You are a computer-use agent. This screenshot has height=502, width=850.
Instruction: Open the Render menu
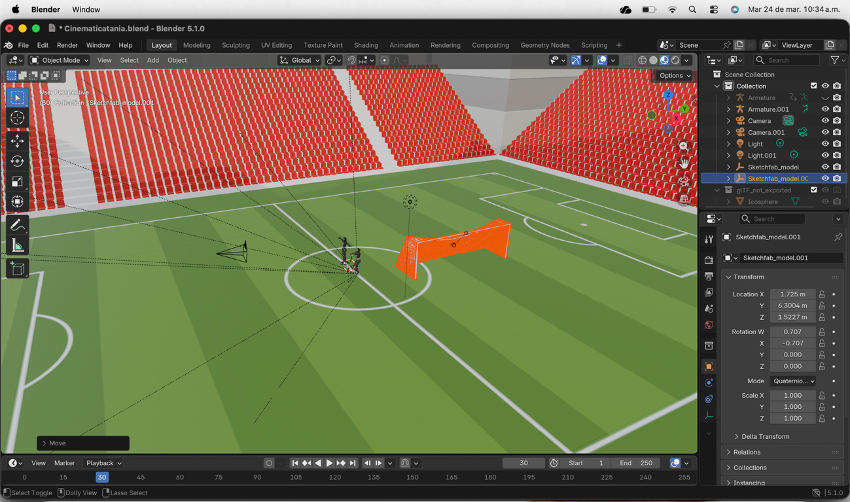click(67, 46)
